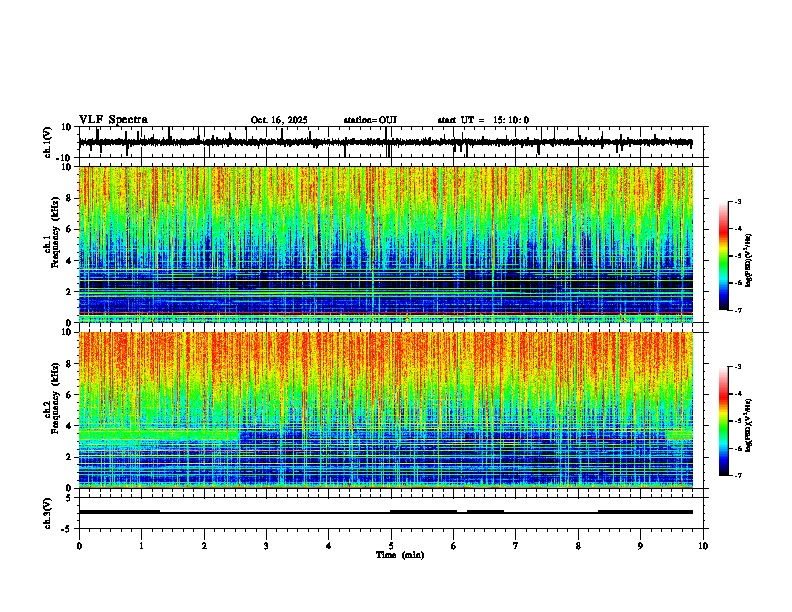Click the time axis tick label "1"
792x612 pixels.
(x=141, y=546)
